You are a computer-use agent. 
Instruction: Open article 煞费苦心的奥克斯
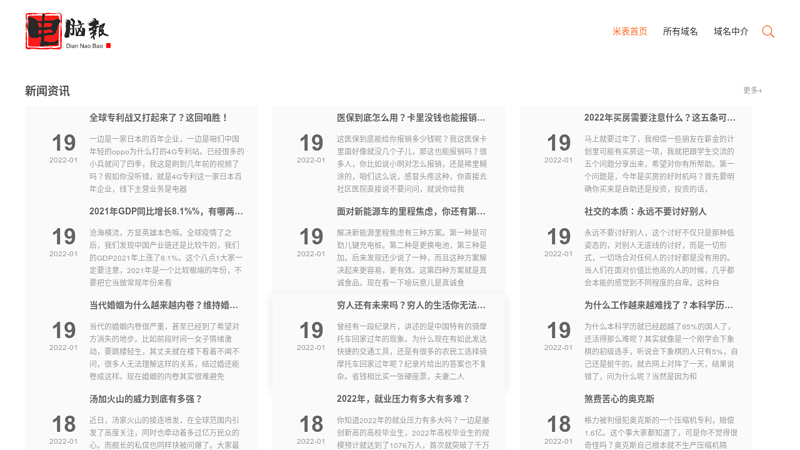pyautogui.click(x=619, y=399)
